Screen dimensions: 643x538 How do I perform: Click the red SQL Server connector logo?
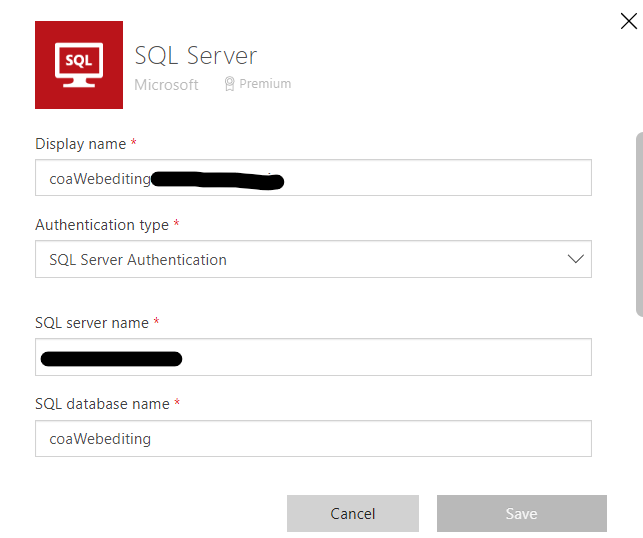point(79,65)
